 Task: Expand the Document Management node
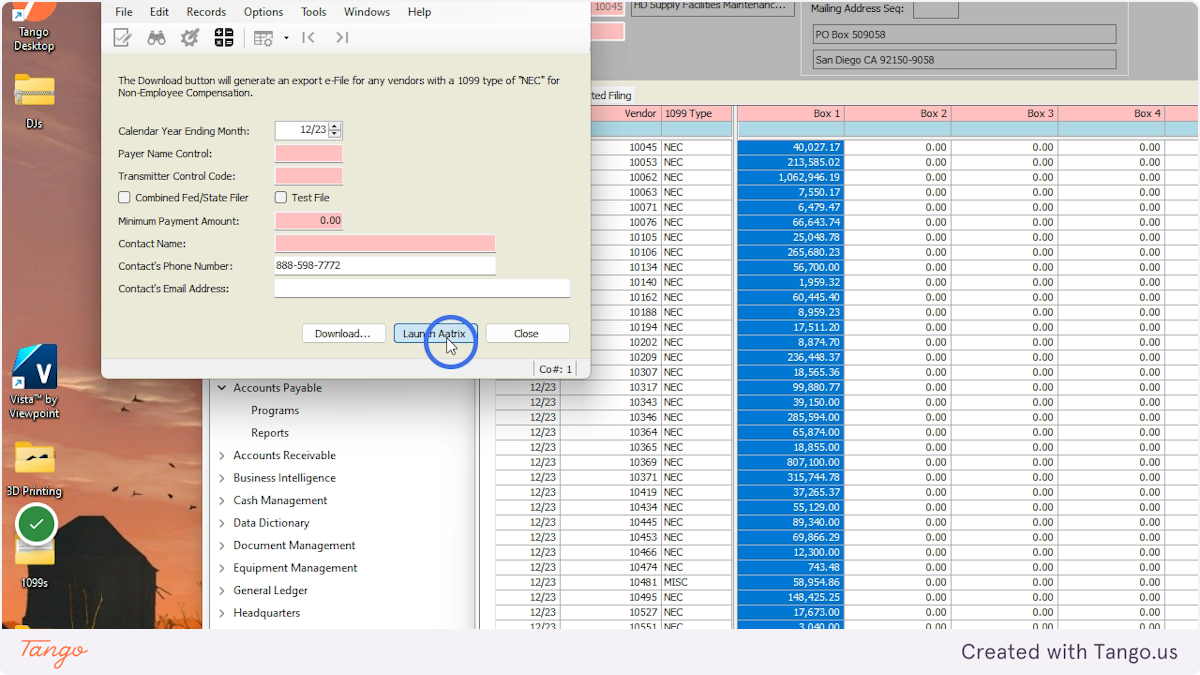point(221,545)
